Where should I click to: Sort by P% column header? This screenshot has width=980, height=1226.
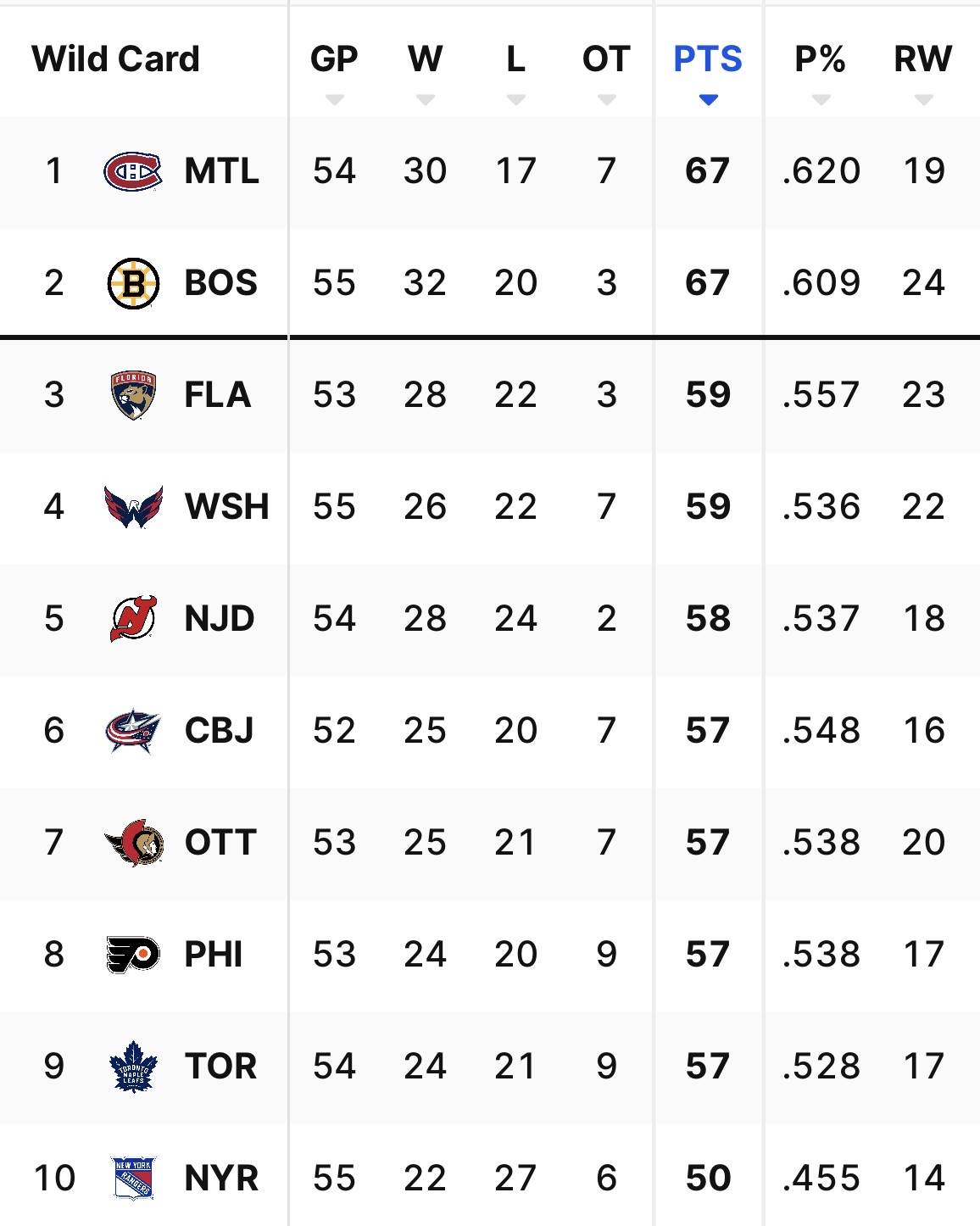[820, 59]
